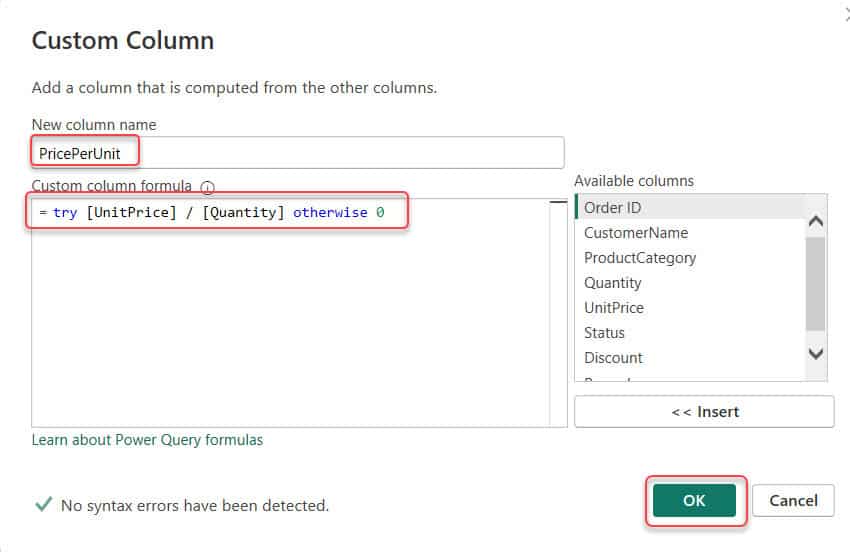Click the 'otherwise' keyword in the formula

coord(330,213)
